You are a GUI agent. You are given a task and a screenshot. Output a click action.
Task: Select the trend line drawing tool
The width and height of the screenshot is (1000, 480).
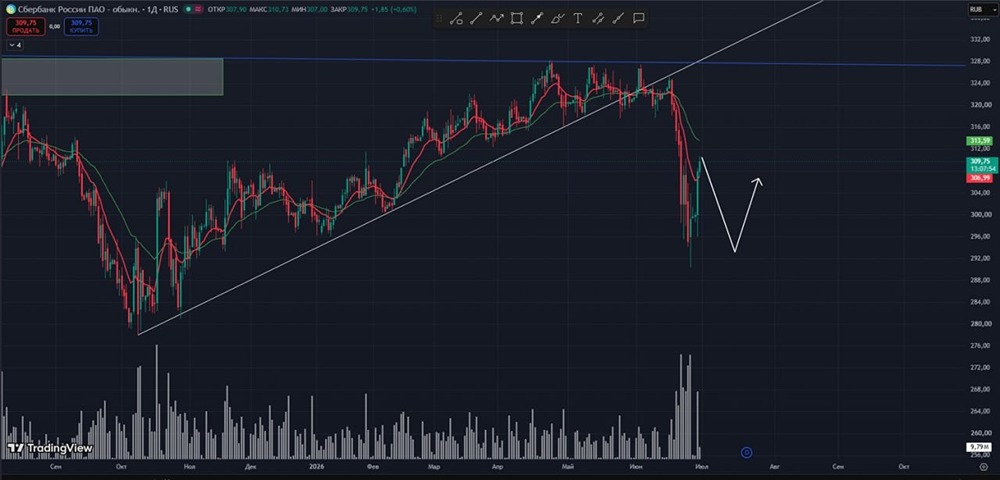click(456, 19)
